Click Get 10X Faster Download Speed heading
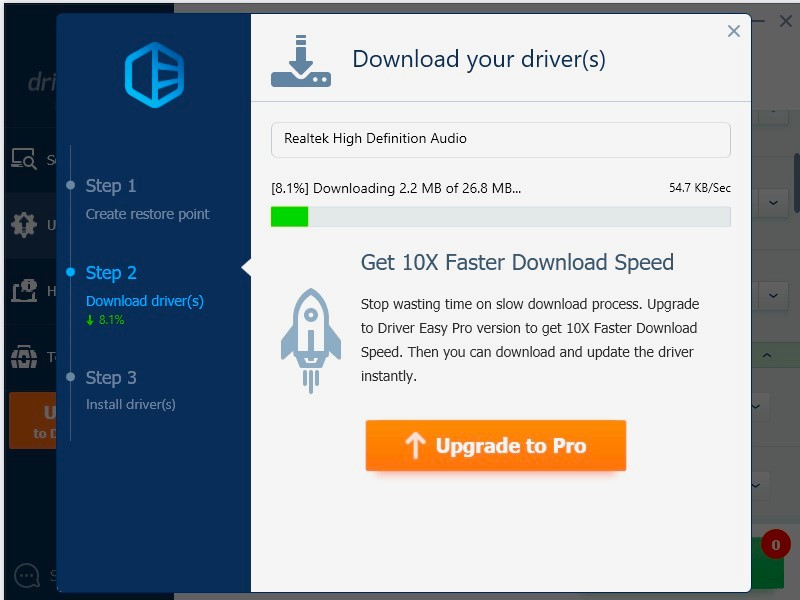Screen dimensions: 800x600 click(x=517, y=262)
